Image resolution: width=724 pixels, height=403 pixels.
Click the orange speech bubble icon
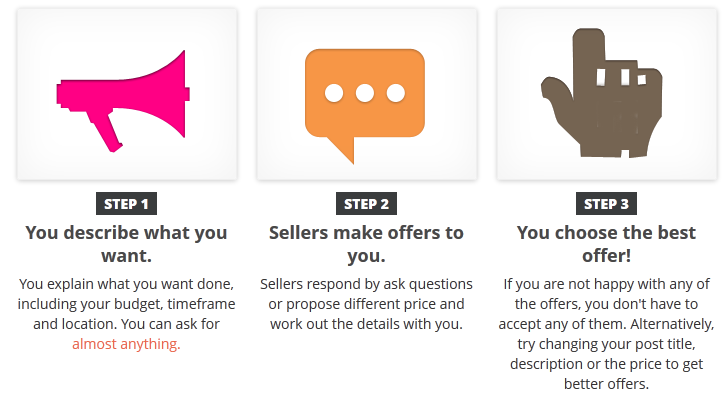[x=365, y=106]
